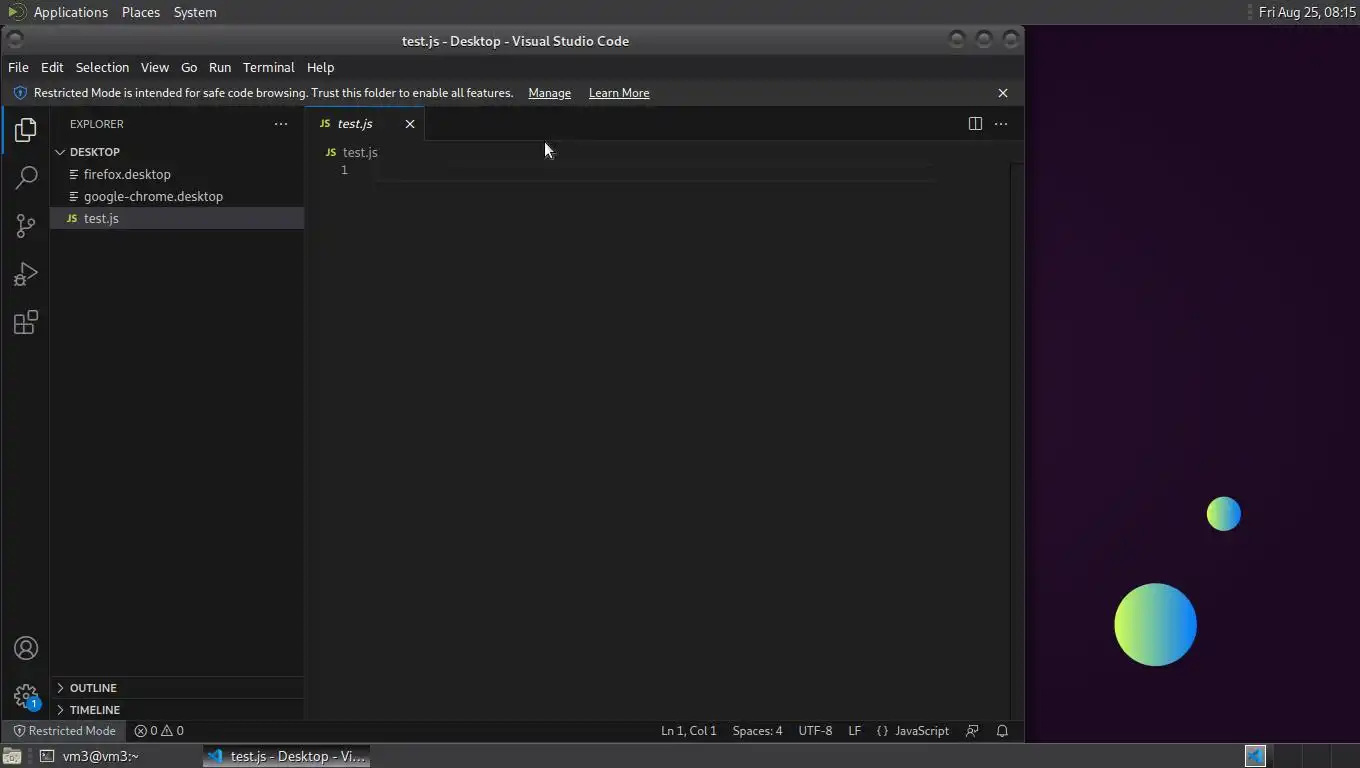
Task: Open the Run and Debug view icon
Action: coord(26,274)
